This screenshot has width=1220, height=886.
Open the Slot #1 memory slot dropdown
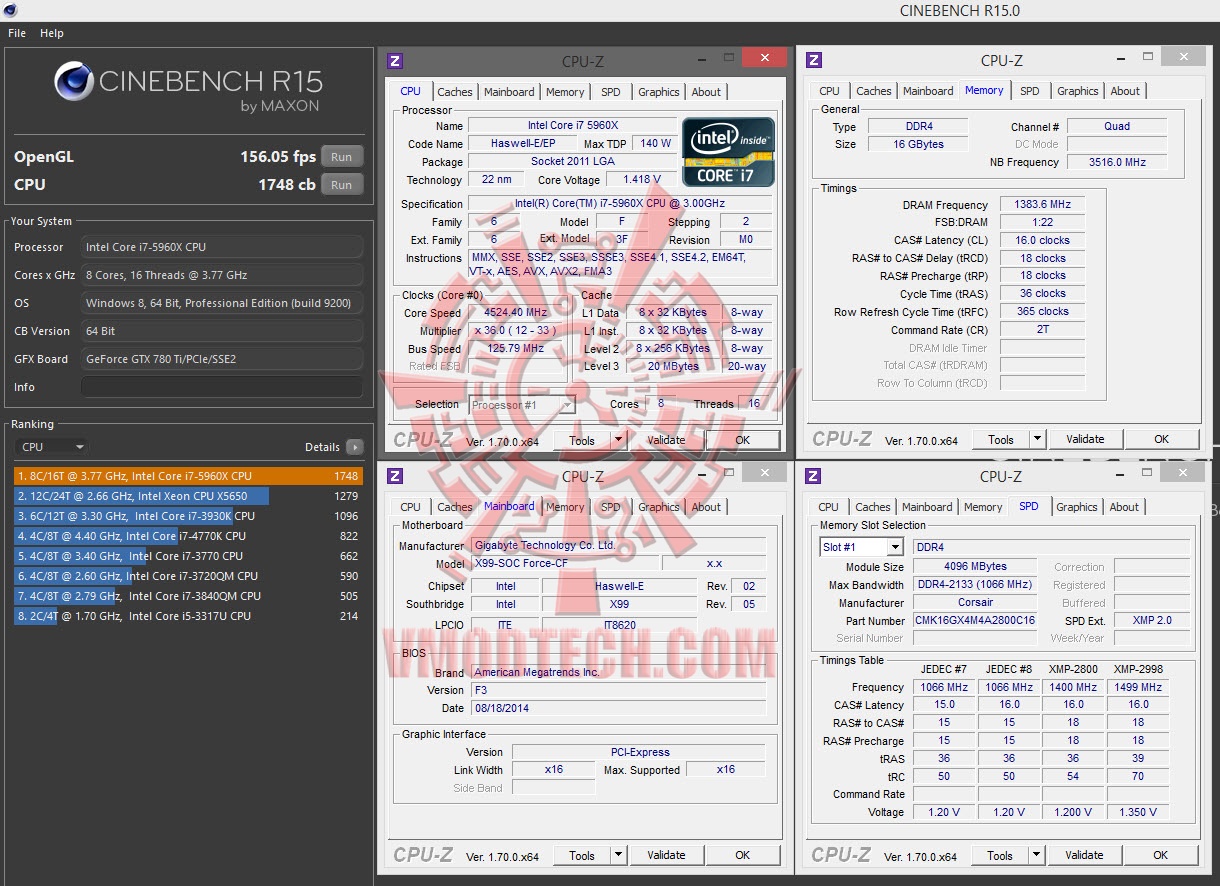pos(861,547)
